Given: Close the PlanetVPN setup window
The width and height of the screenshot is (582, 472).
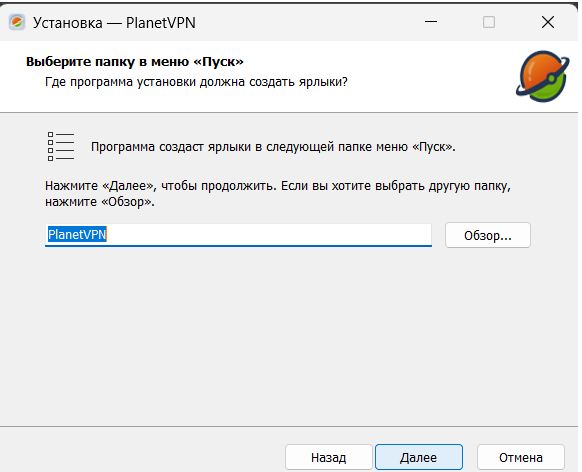Looking at the screenshot, I should pyautogui.click(x=547, y=22).
